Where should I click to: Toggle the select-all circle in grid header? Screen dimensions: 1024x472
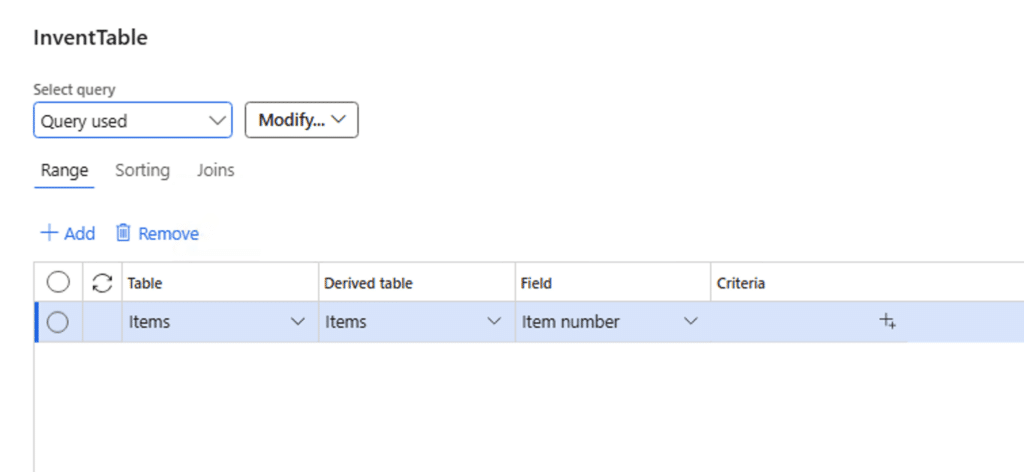(x=58, y=283)
